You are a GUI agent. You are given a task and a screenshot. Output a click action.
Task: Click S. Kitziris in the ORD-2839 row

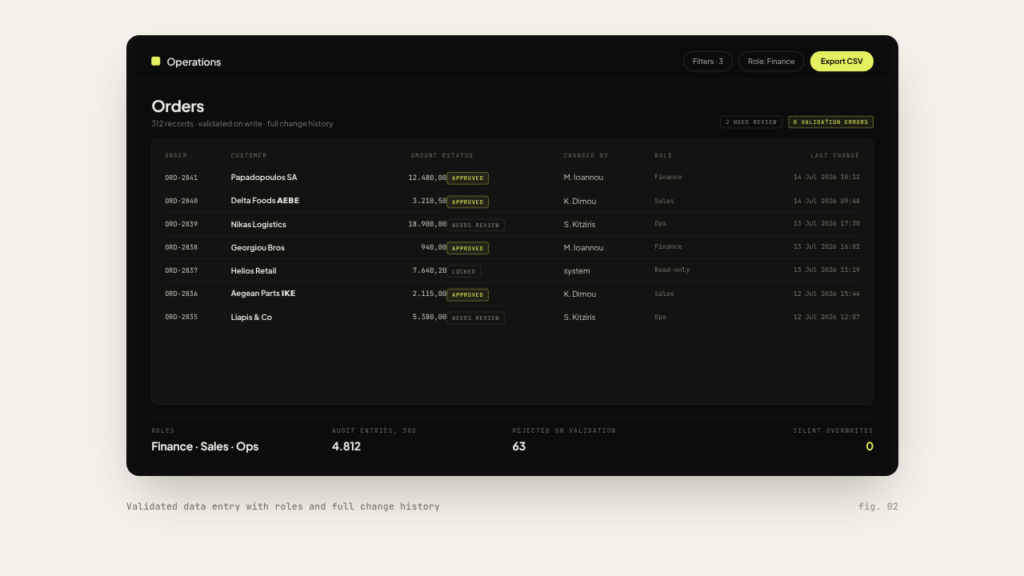click(580, 224)
